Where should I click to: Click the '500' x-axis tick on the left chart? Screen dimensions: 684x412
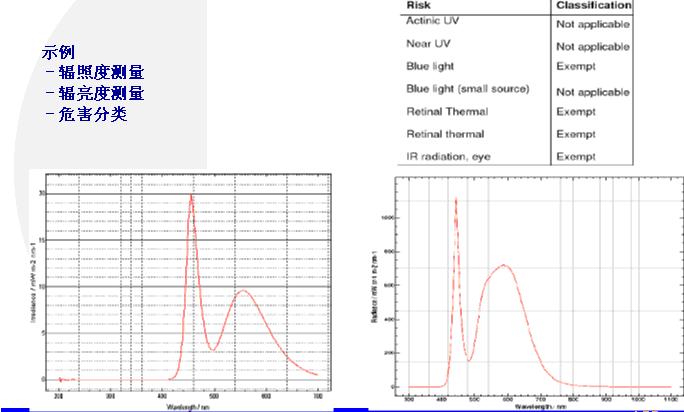[x=214, y=396]
